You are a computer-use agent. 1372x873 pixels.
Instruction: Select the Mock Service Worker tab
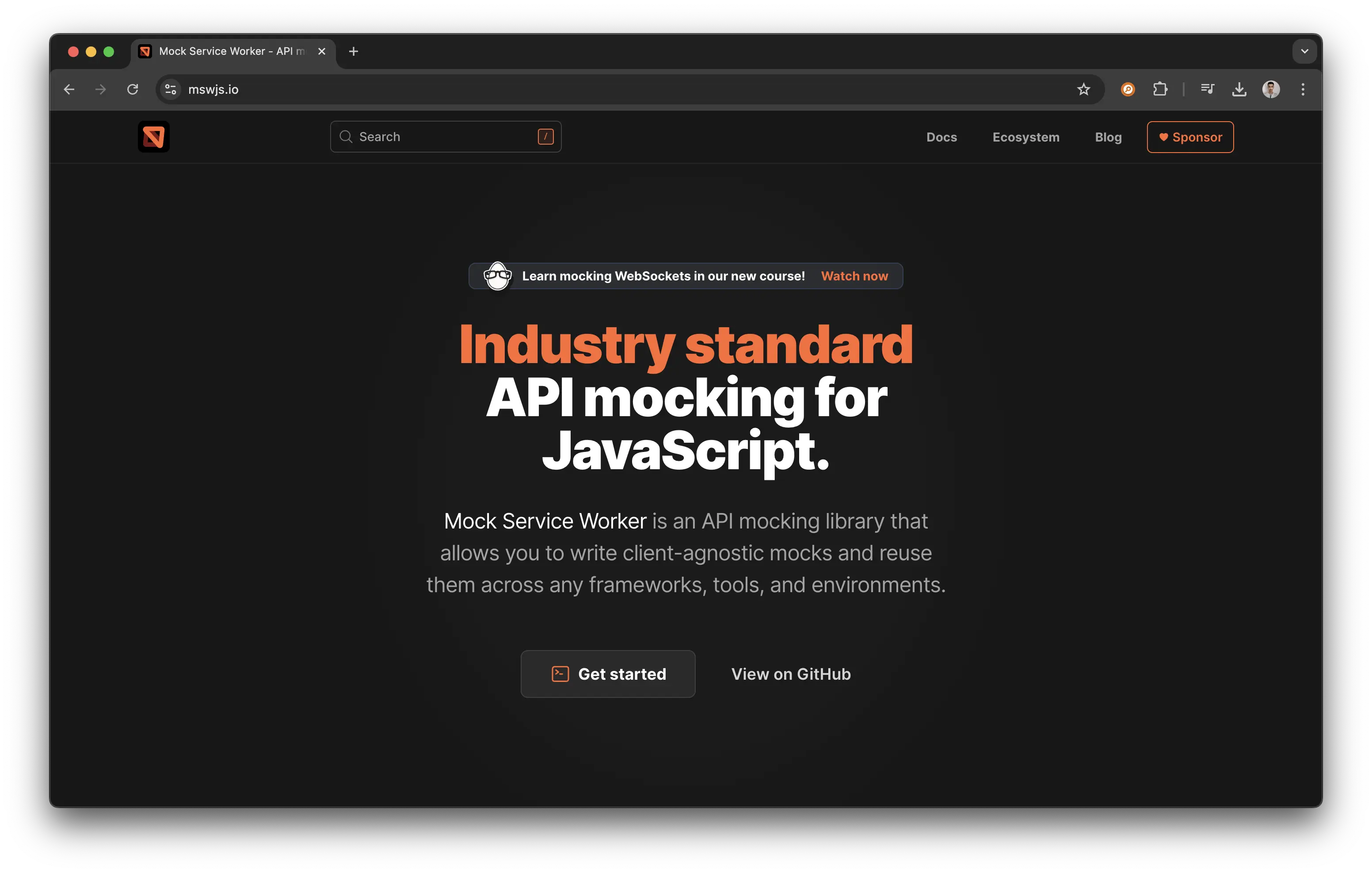click(232, 51)
